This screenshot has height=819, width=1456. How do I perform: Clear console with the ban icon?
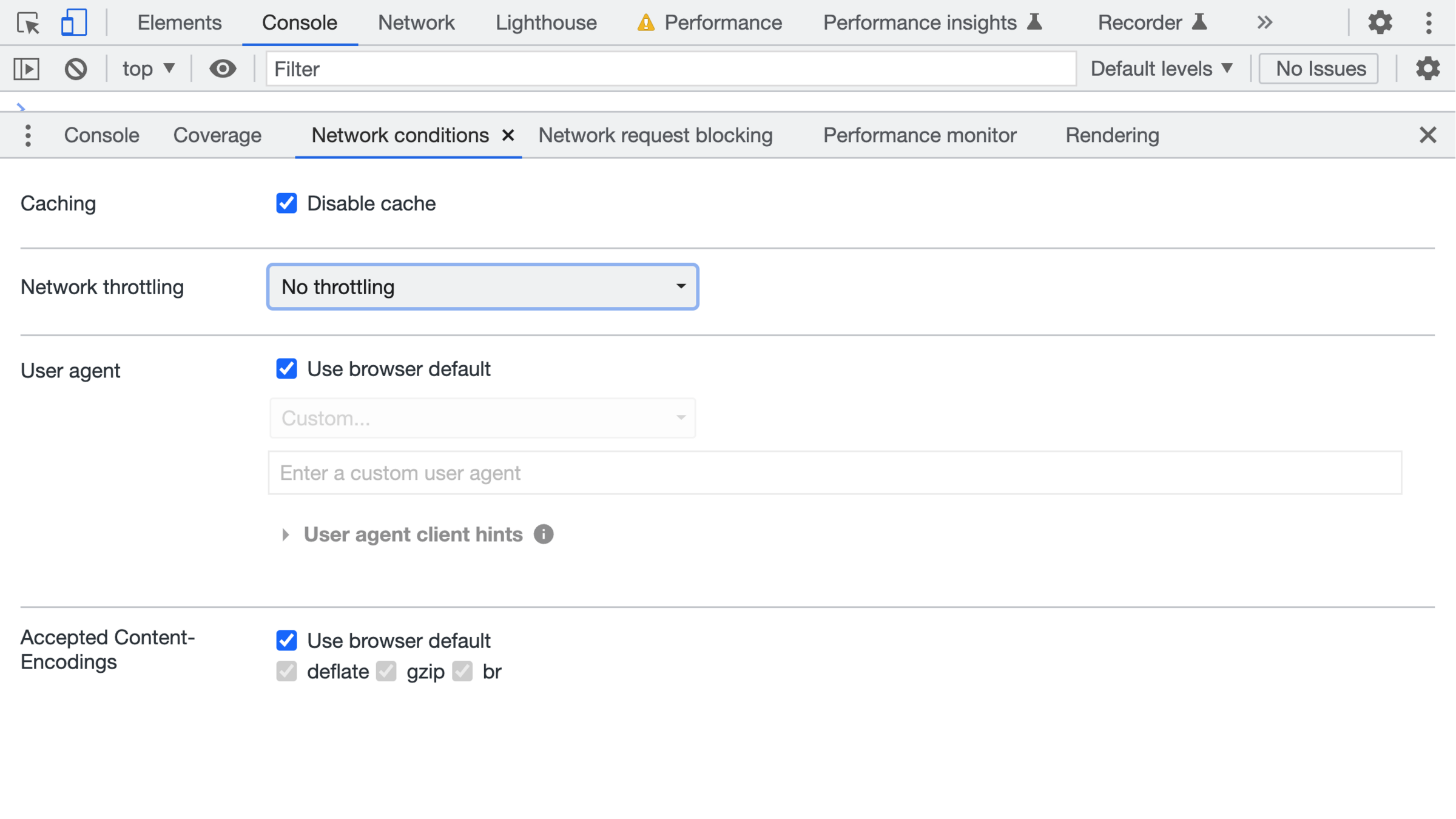(x=76, y=69)
